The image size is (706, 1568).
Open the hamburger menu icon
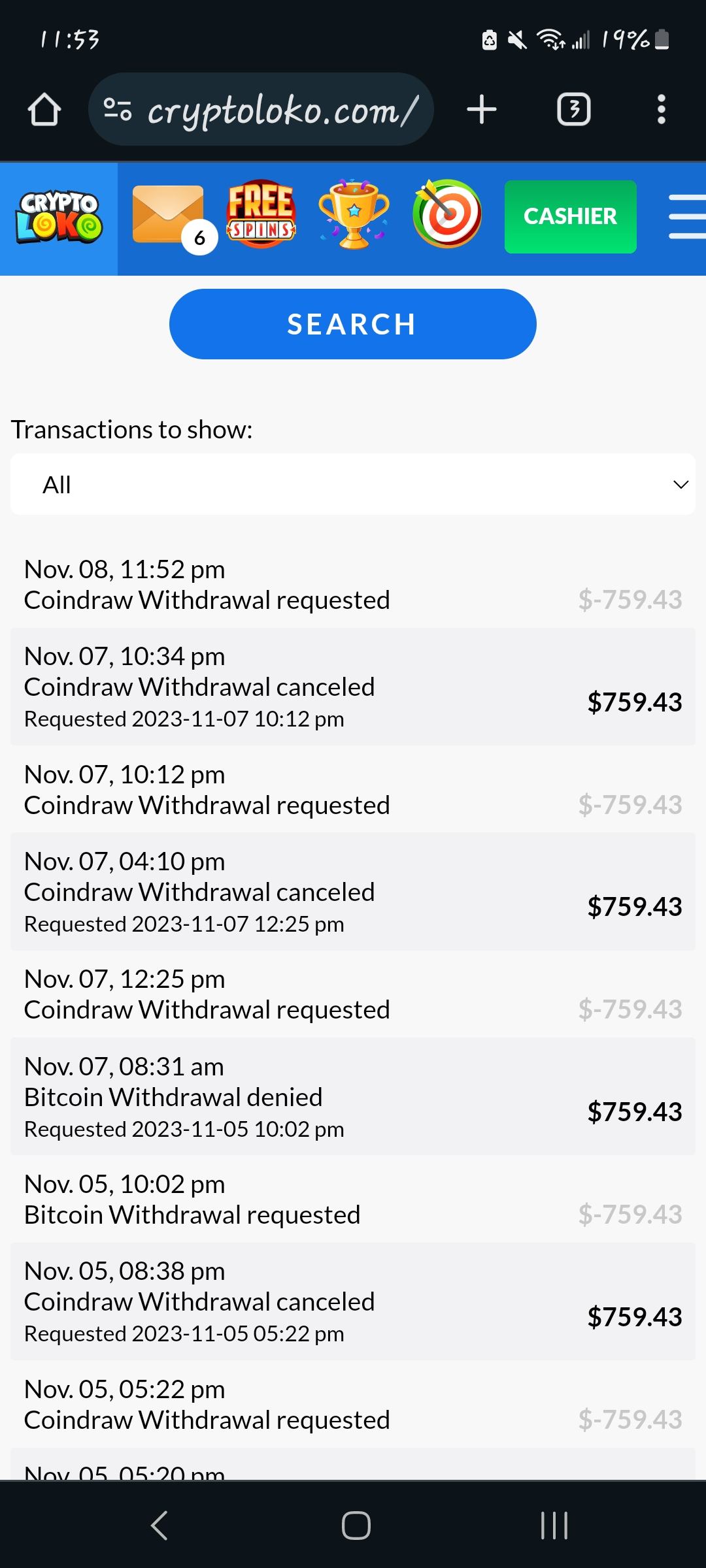(x=686, y=216)
